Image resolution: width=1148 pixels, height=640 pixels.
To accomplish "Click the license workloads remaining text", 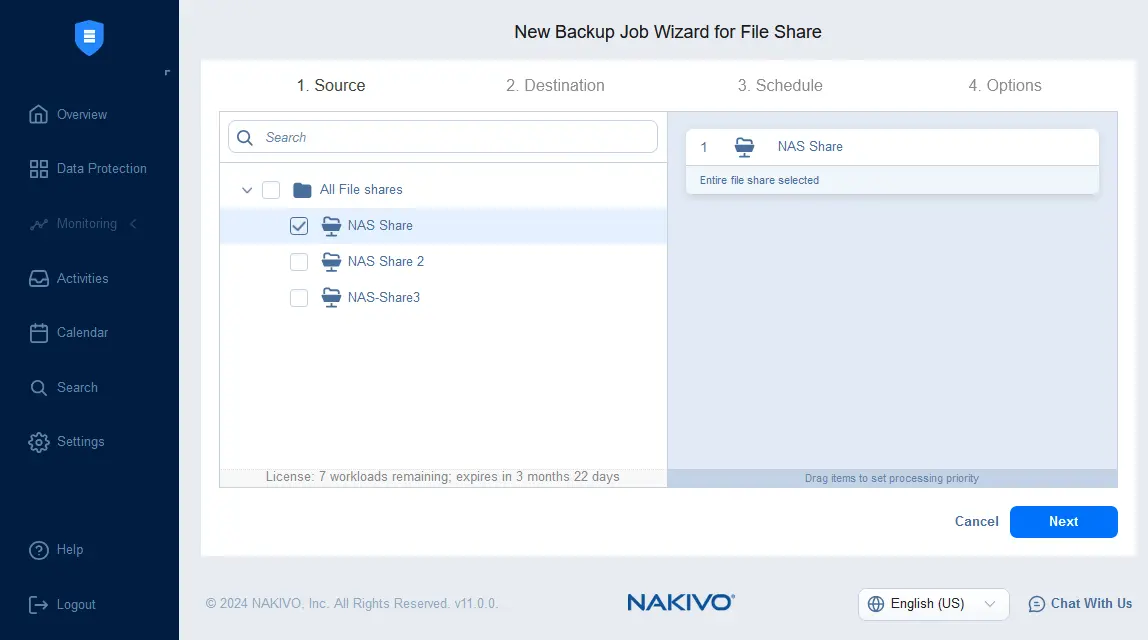I will (442, 477).
